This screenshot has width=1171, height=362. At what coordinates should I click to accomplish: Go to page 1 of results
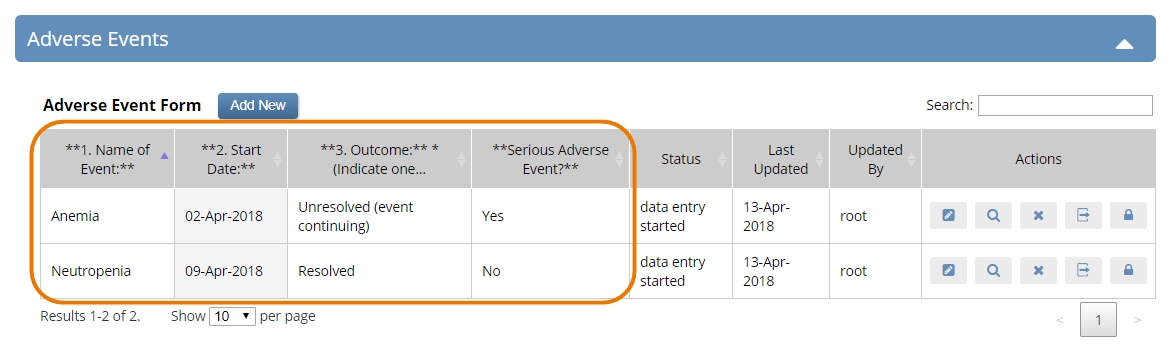tap(1098, 319)
